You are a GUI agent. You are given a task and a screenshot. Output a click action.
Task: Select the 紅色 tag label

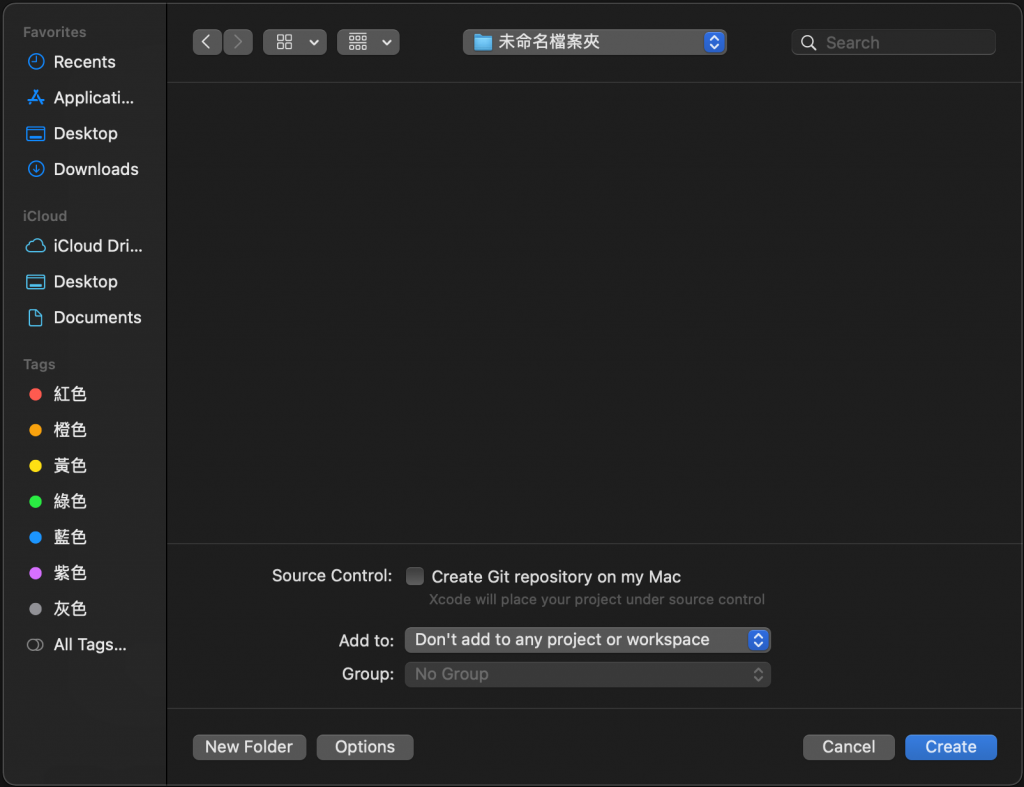[70, 394]
